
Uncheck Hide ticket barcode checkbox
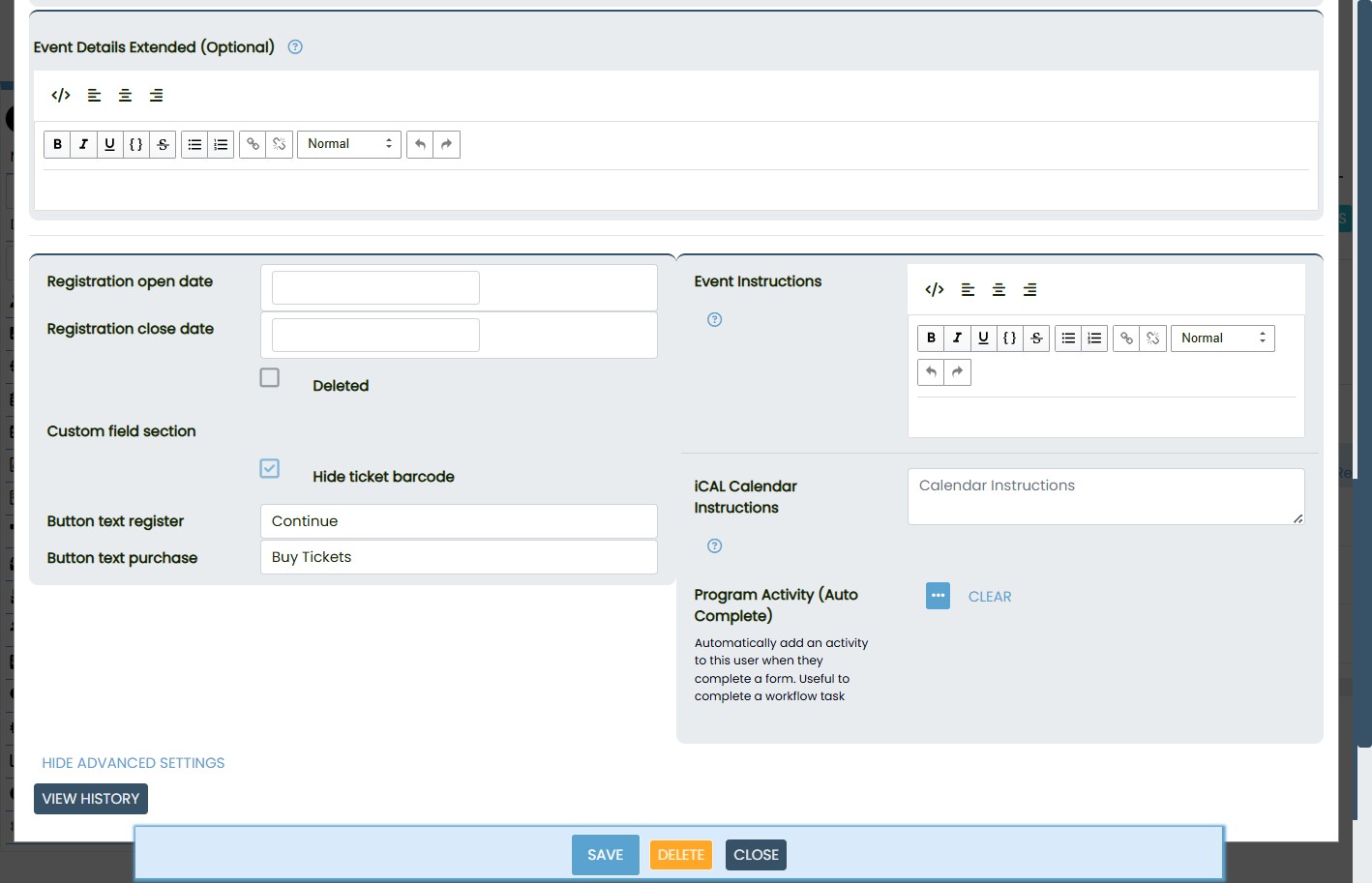(270, 469)
